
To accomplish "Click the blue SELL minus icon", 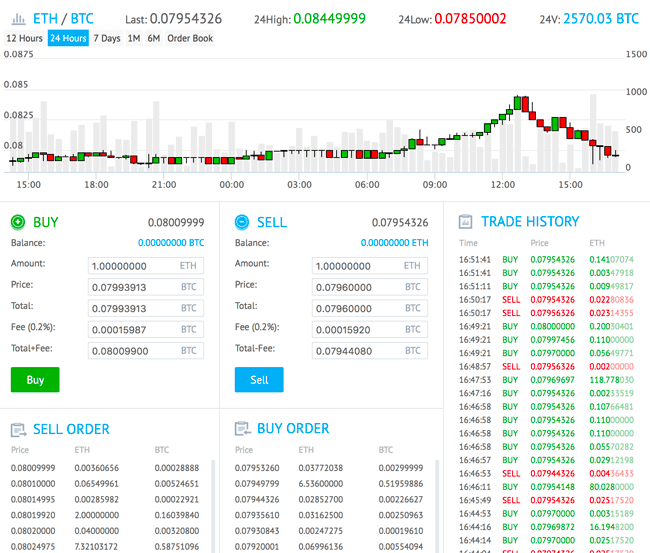I will coord(242,222).
